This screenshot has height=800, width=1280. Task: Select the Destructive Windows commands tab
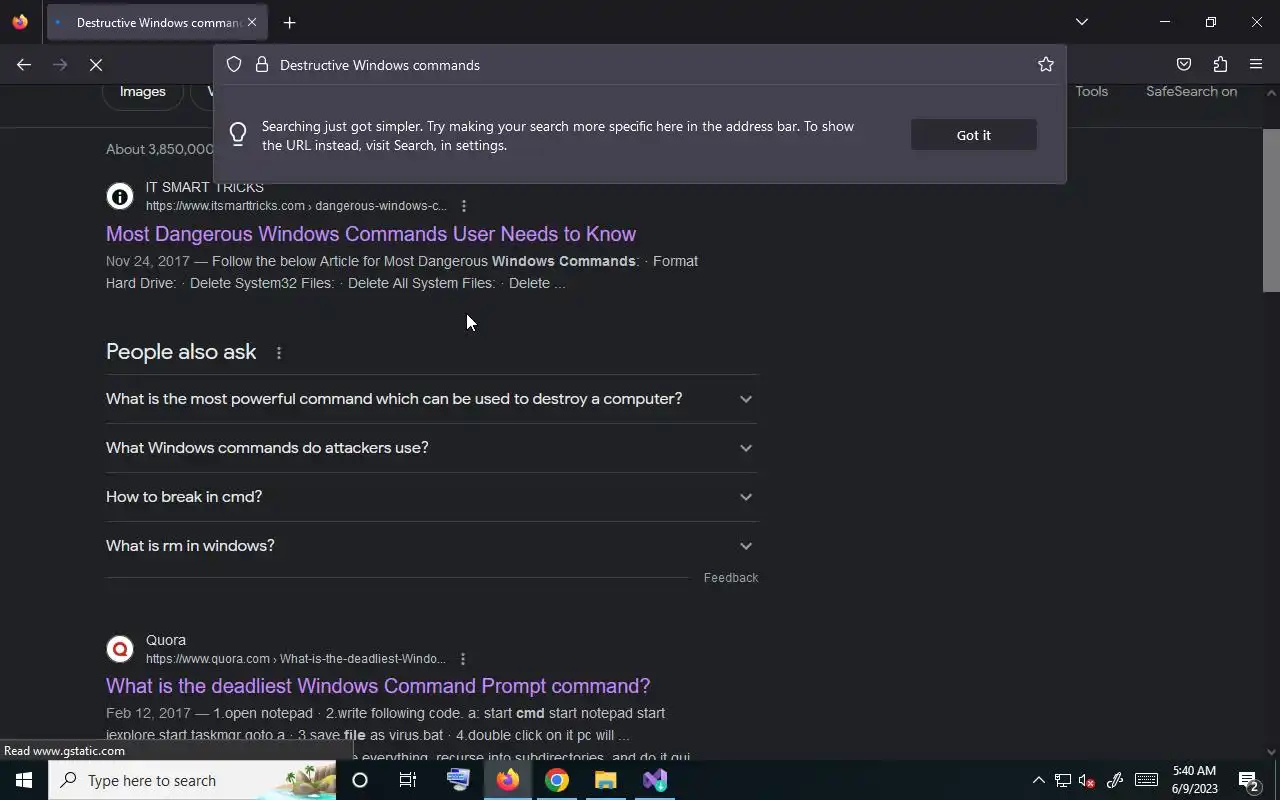point(156,22)
